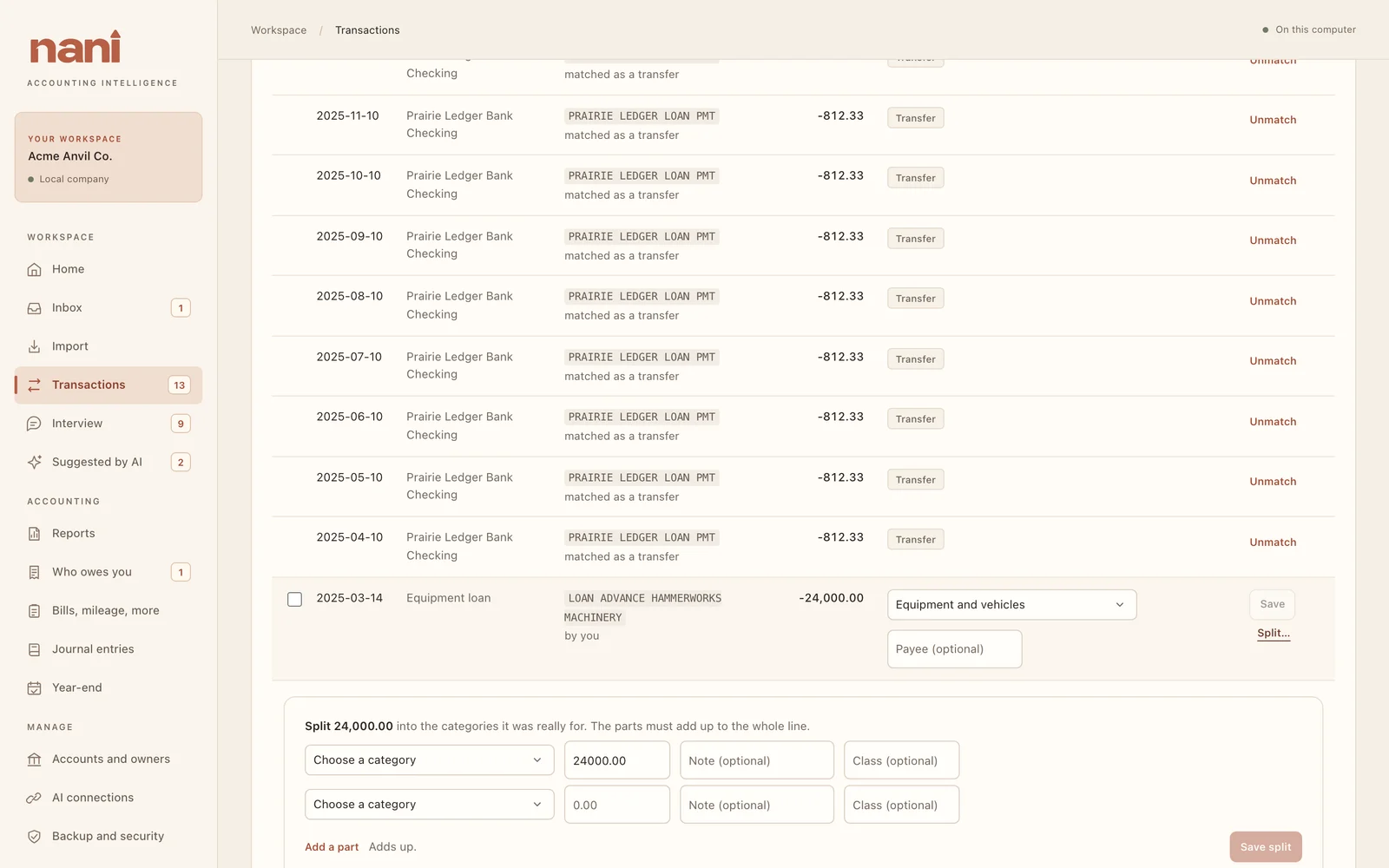The image size is (1389, 868).
Task: Click the Payee (optional) field
Action: pos(954,649)
